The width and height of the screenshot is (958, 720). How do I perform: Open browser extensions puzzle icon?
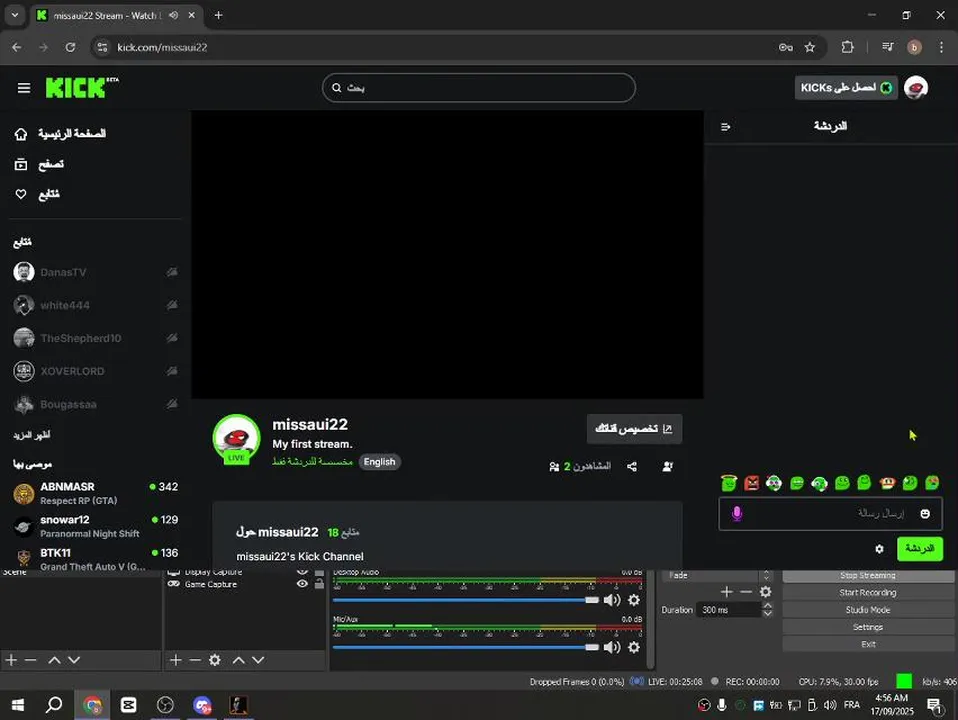(x=847, y=47)
